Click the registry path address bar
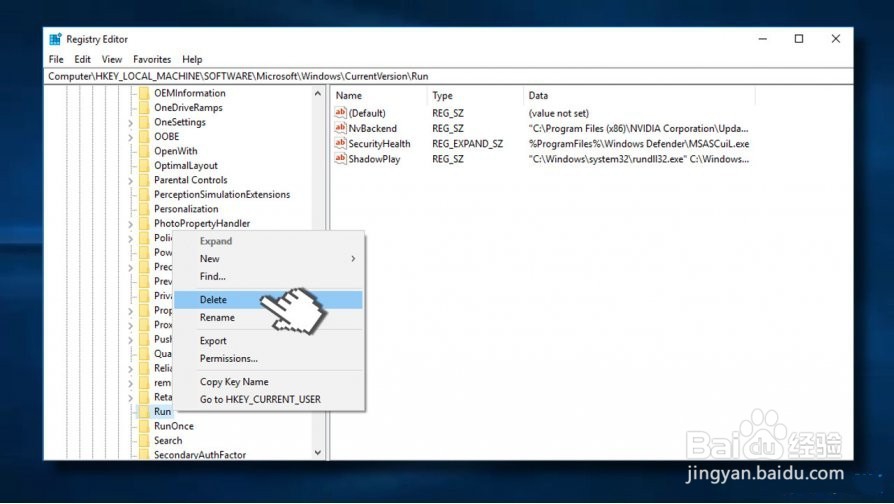 tap(448, 76)
